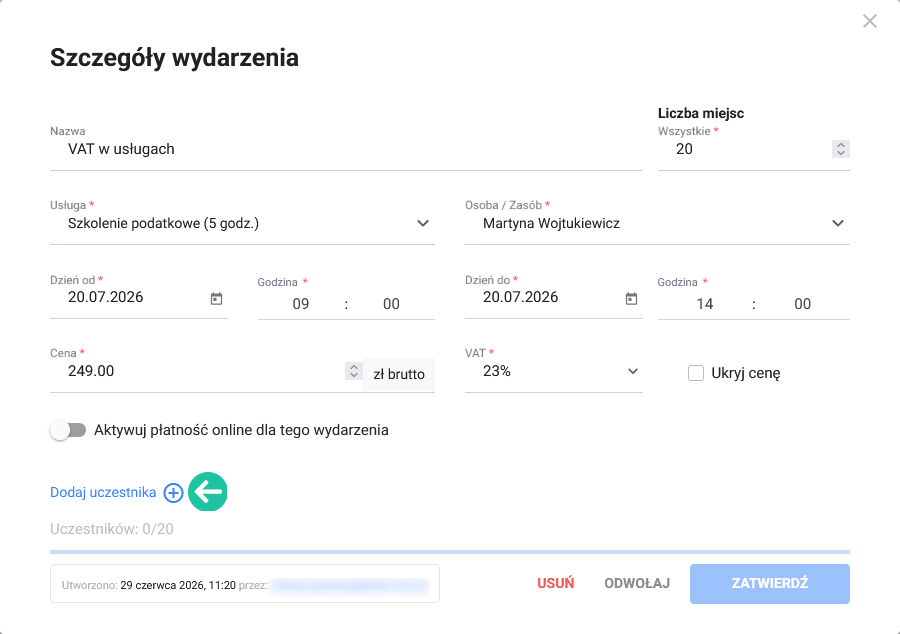Click the Dodaj uczestnika link

pos(103,492)
